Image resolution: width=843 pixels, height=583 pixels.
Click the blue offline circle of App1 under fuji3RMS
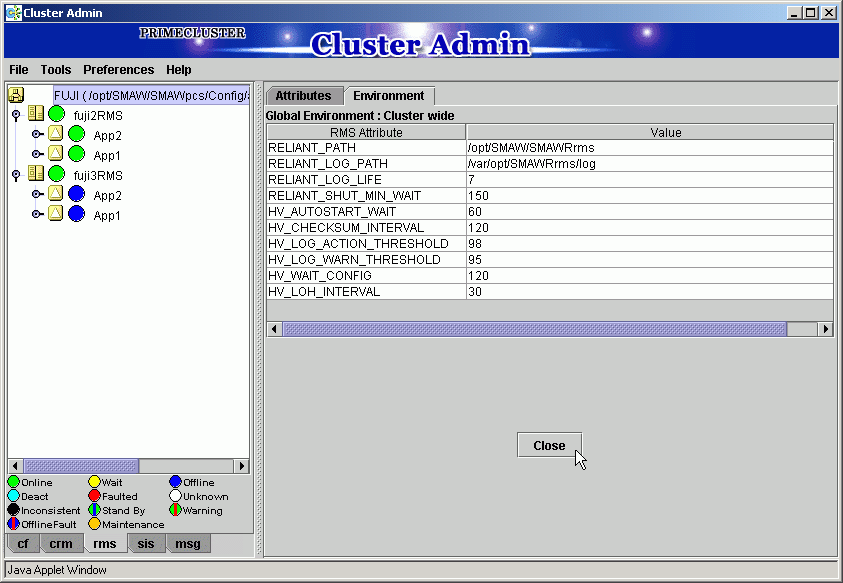click(77, 214)
